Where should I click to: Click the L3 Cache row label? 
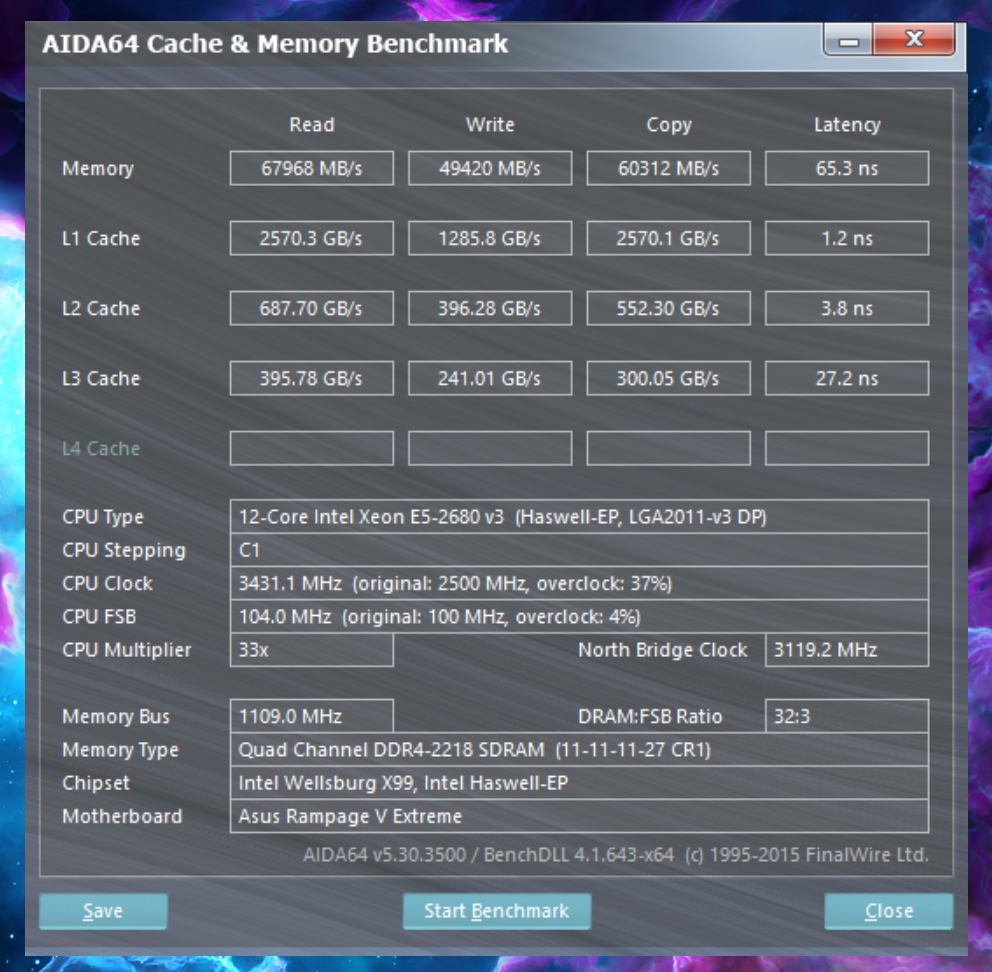pyautogui.click(x=101, y=378)
